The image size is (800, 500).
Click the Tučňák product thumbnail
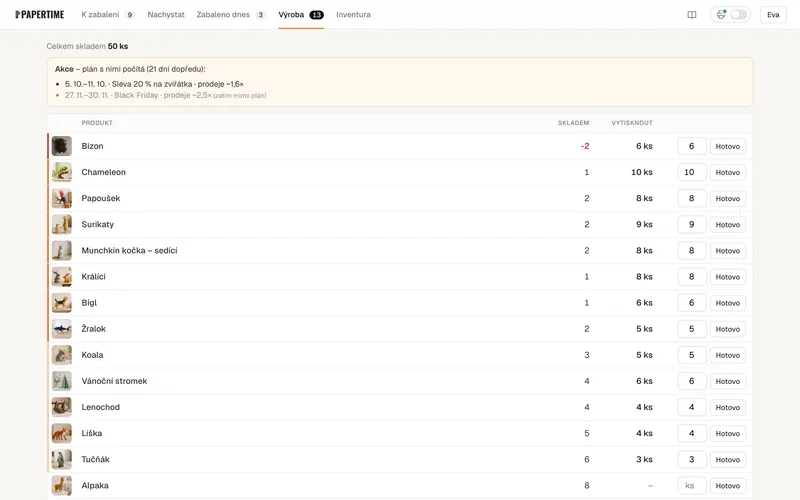pyautogui.click(x=62, y=459)
